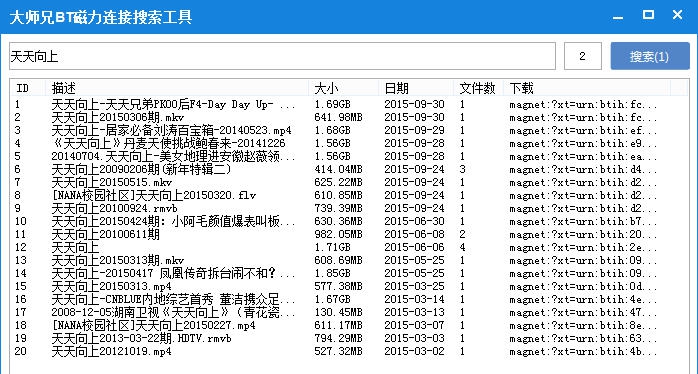Sort by the ID column header
The height and width of the screenshot is (374, 698).
(28, 88)
